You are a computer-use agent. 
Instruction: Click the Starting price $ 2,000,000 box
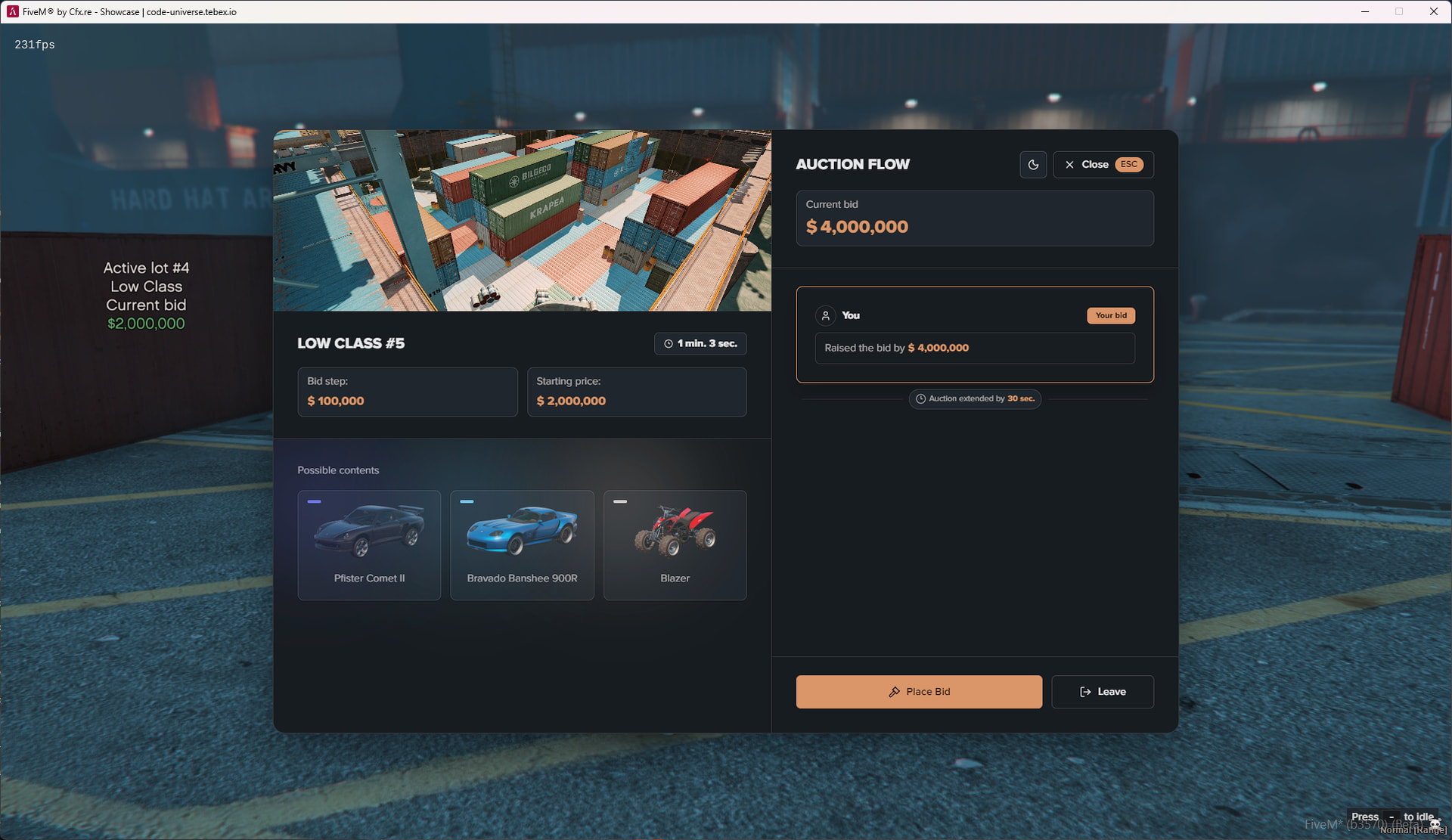click(637, 392)
